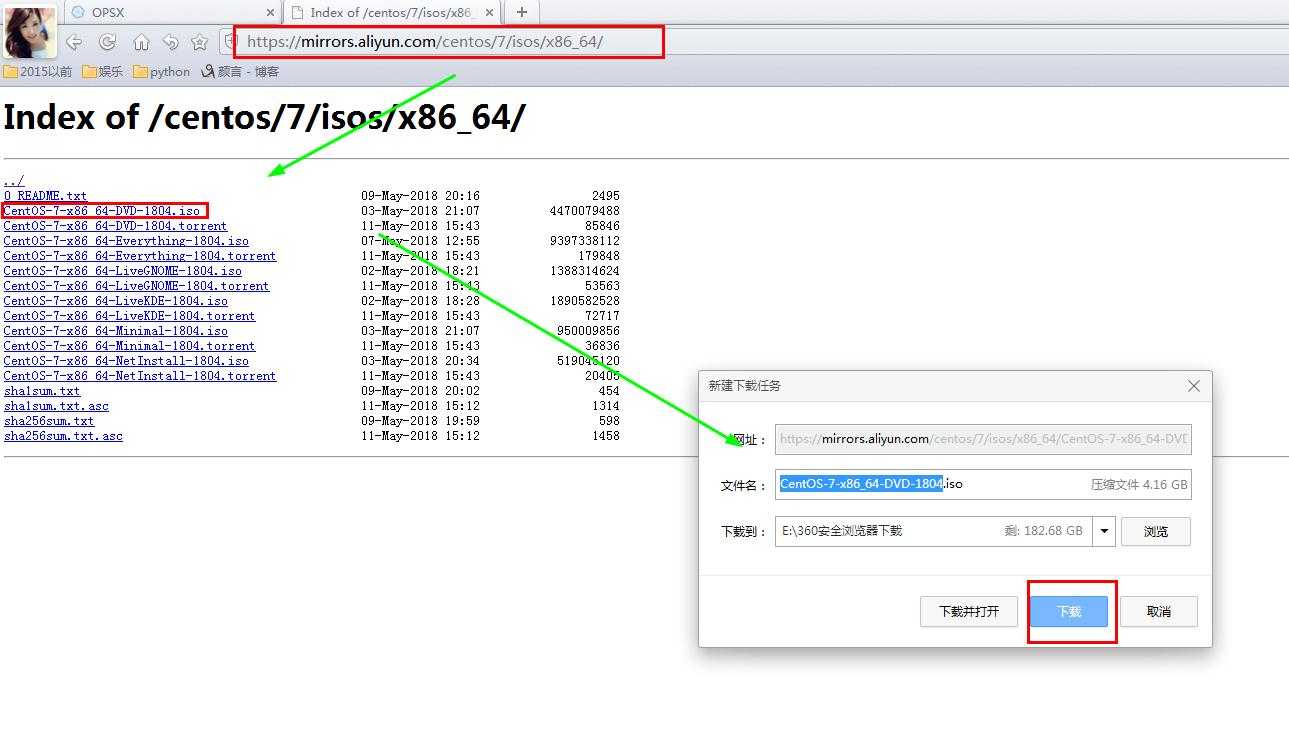The height and width of the screenshot is (738, 1289).
Task: Go to parent directory ../ link
Action: 14,181
